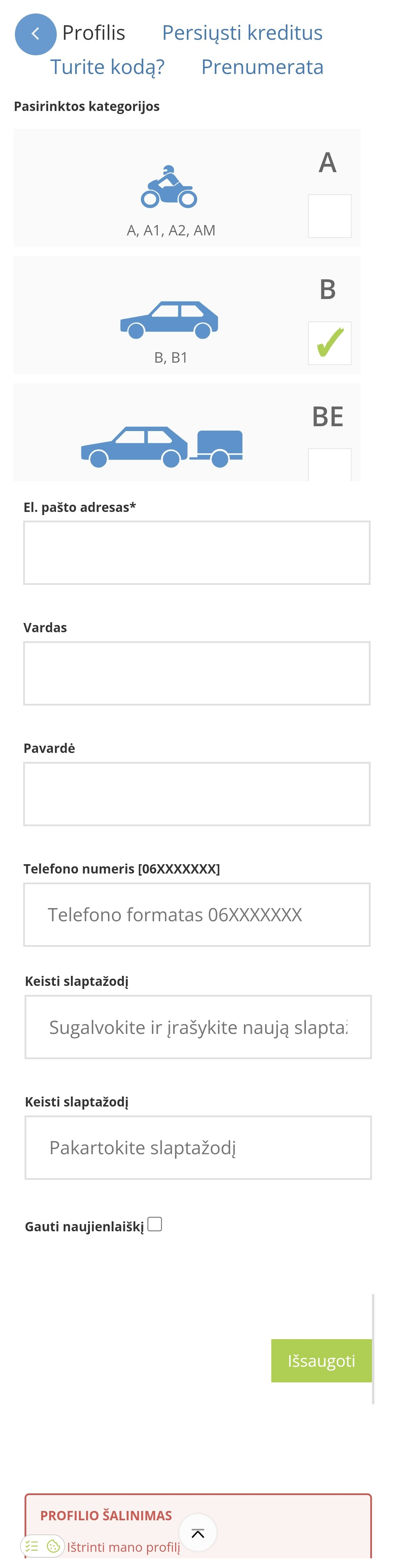This screenshot has height=1568, width=418.
Task: Go to the Prenumerata tab
Action: point(262,67)
